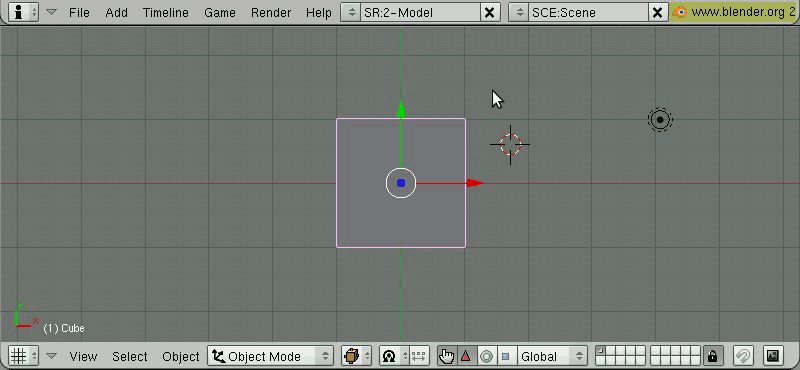Delete current screen with SR X button
Viewport: 800px width, 370px height.
tap(489, 12)
